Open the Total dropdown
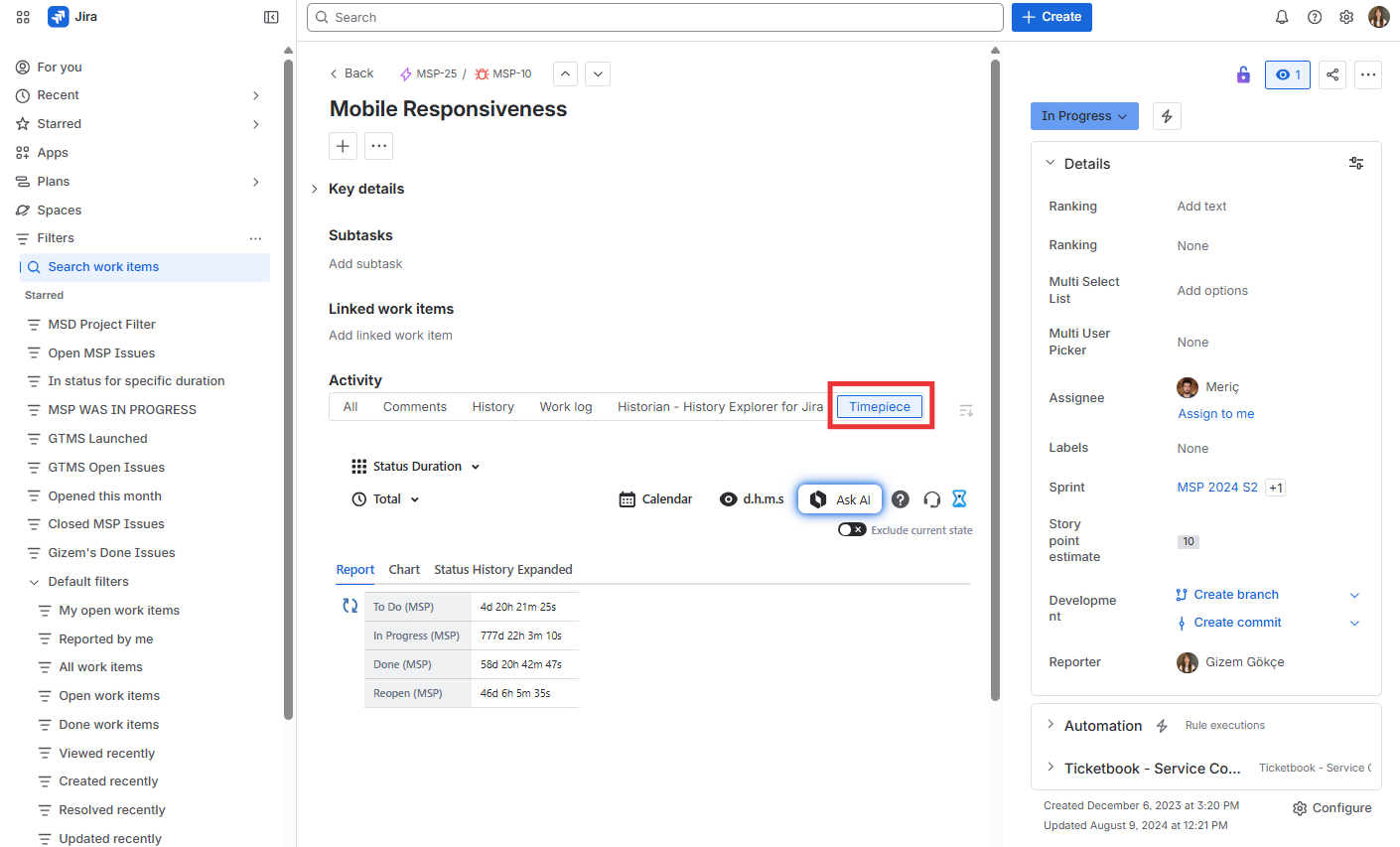1400x847 pixels. 386,499
